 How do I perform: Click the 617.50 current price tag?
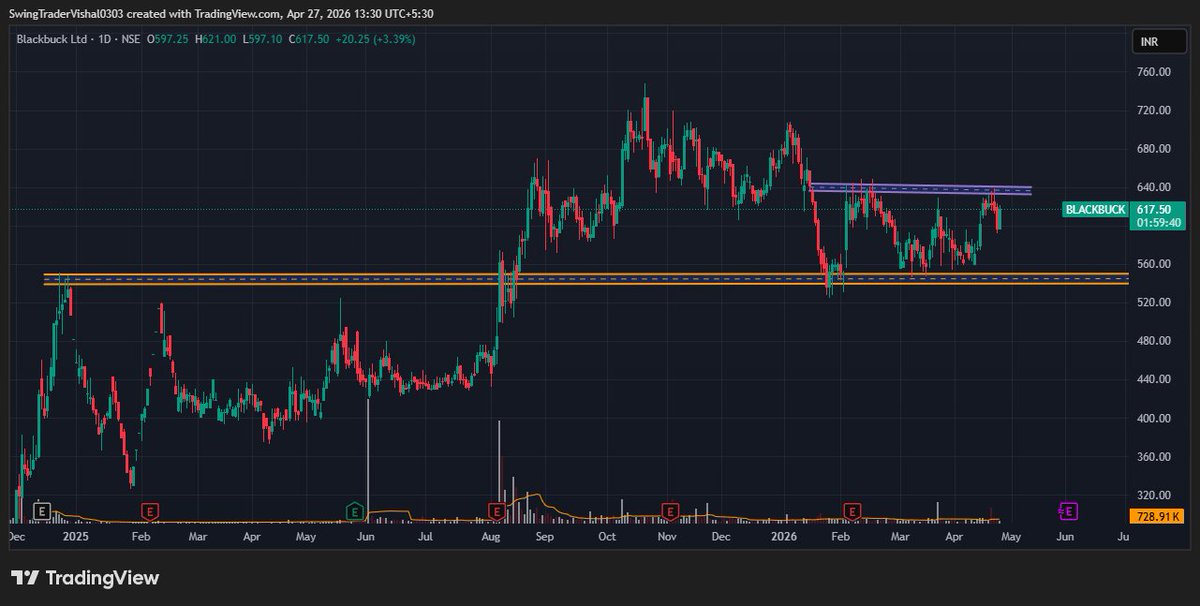[x=1156, y=209]
